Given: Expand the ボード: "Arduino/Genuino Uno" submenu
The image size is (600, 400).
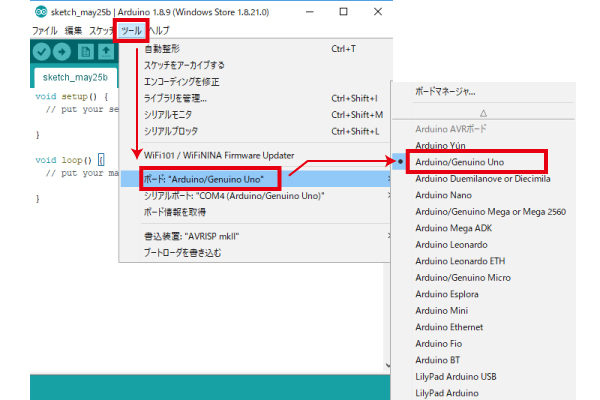Looking at the screenshot, I should [256, 179].
